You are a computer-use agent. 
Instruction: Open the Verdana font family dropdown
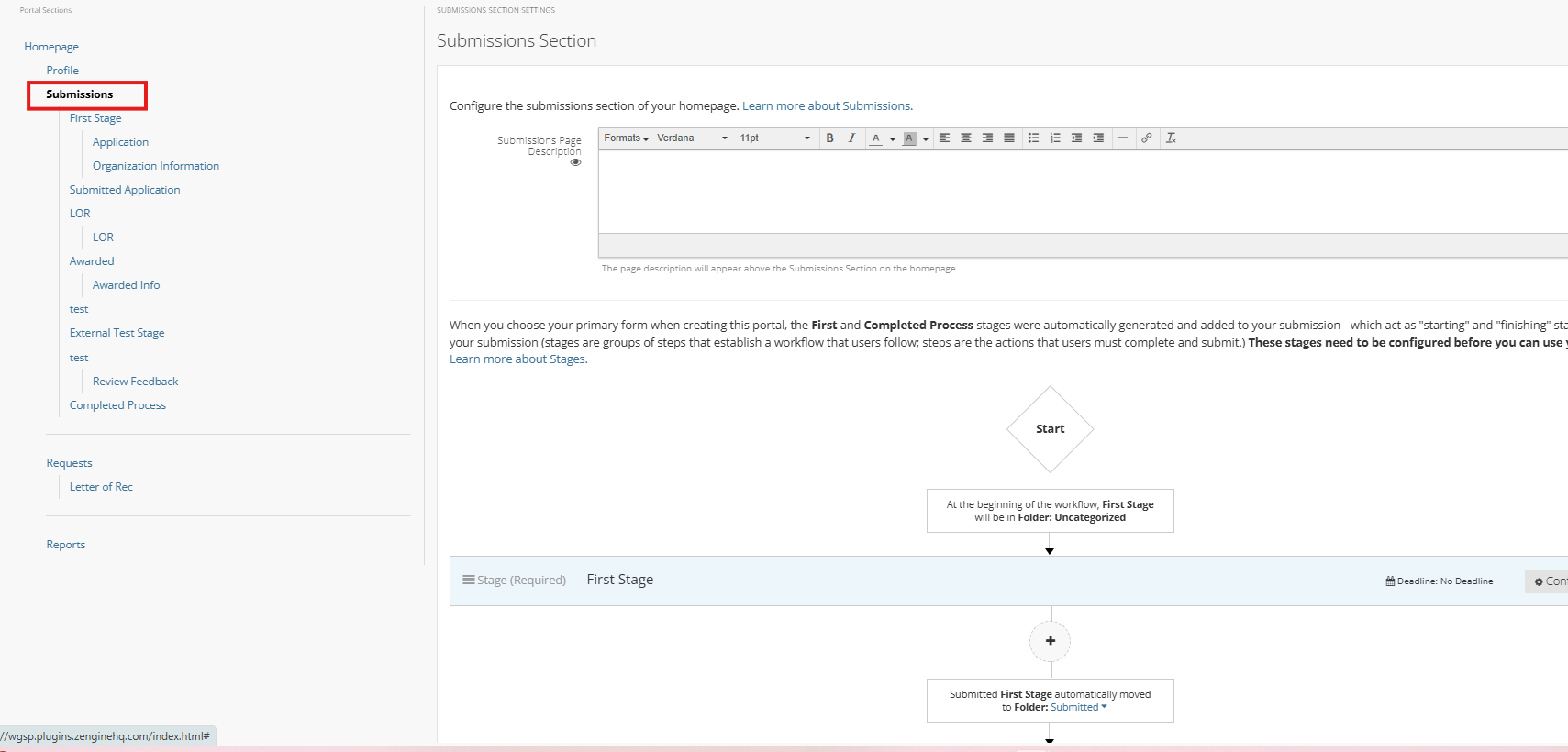click(693, 138)
